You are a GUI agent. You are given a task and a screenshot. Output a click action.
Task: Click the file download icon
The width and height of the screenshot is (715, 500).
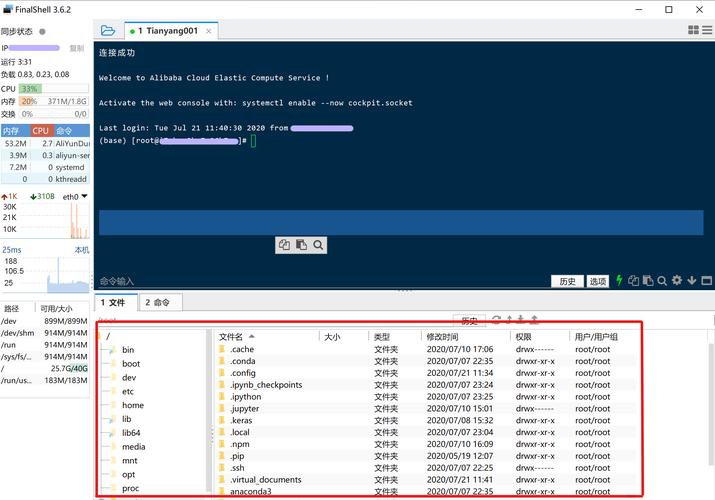521,320
